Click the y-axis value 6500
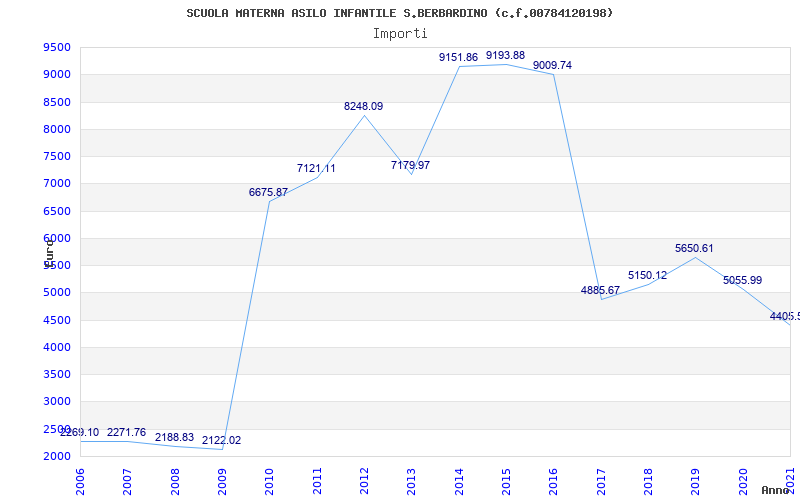Image resolution: width=800 pixels, height=500 pixels. click(57, 211)
